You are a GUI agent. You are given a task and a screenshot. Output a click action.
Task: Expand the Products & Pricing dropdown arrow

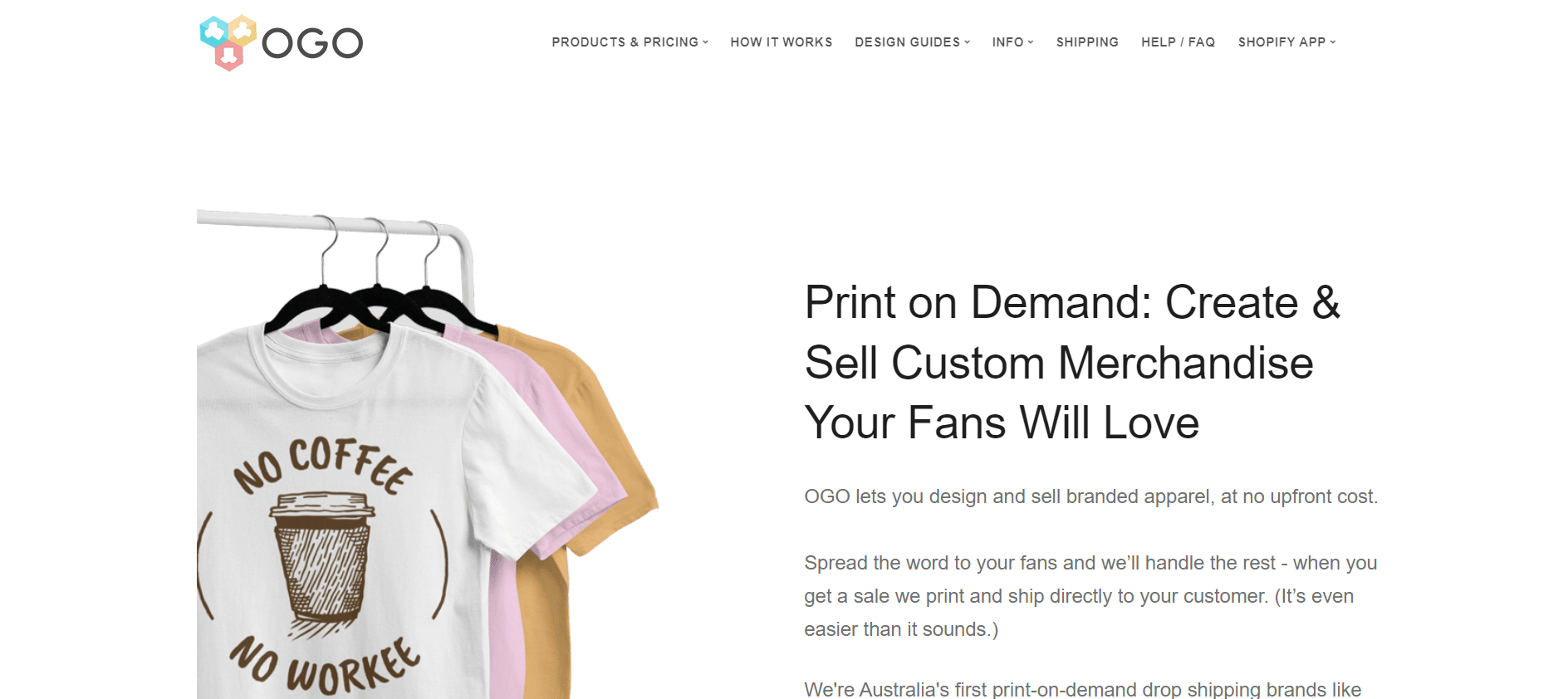click(705, 42)
